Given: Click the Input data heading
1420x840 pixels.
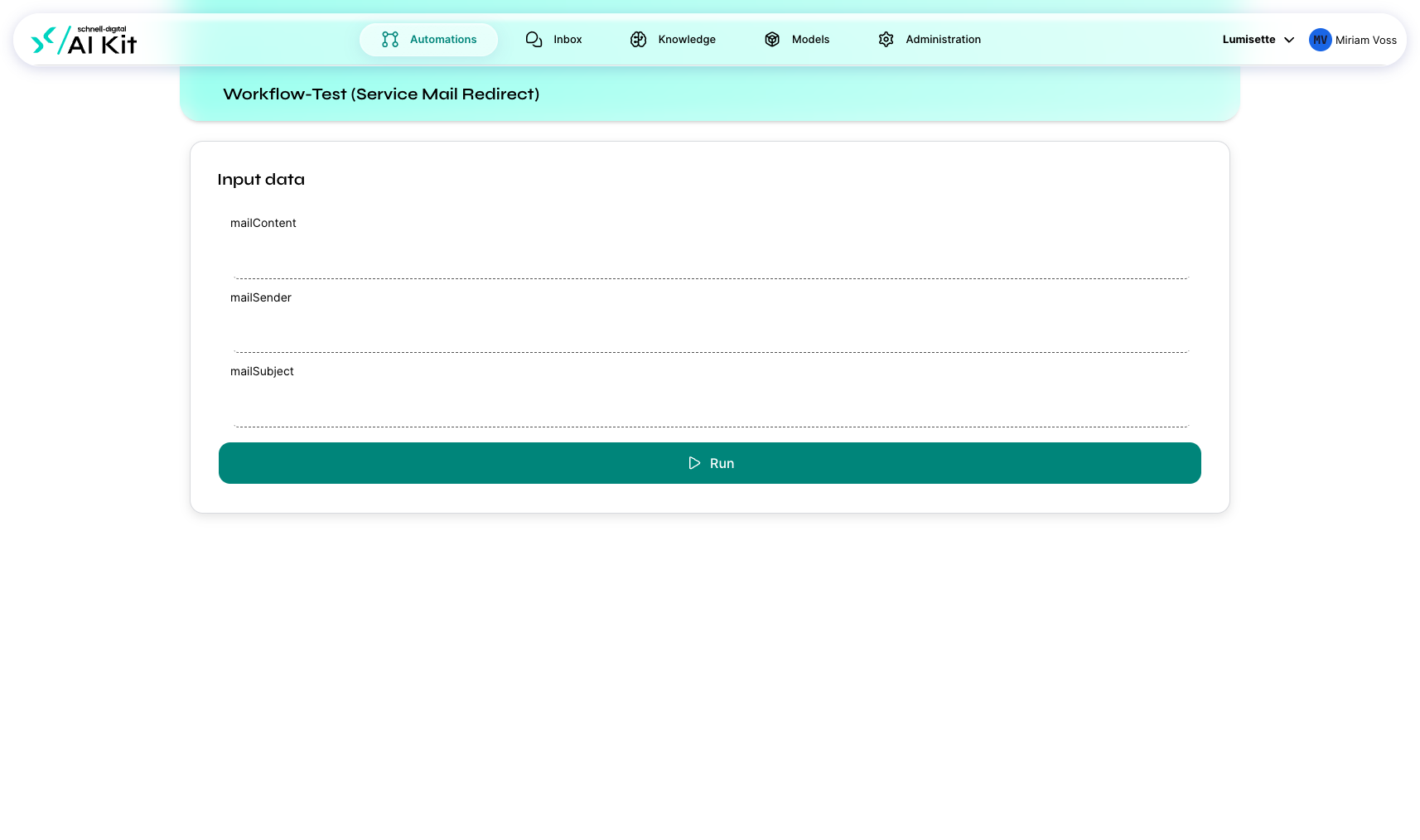Looking at the screenshot, I should pos(261,180).
